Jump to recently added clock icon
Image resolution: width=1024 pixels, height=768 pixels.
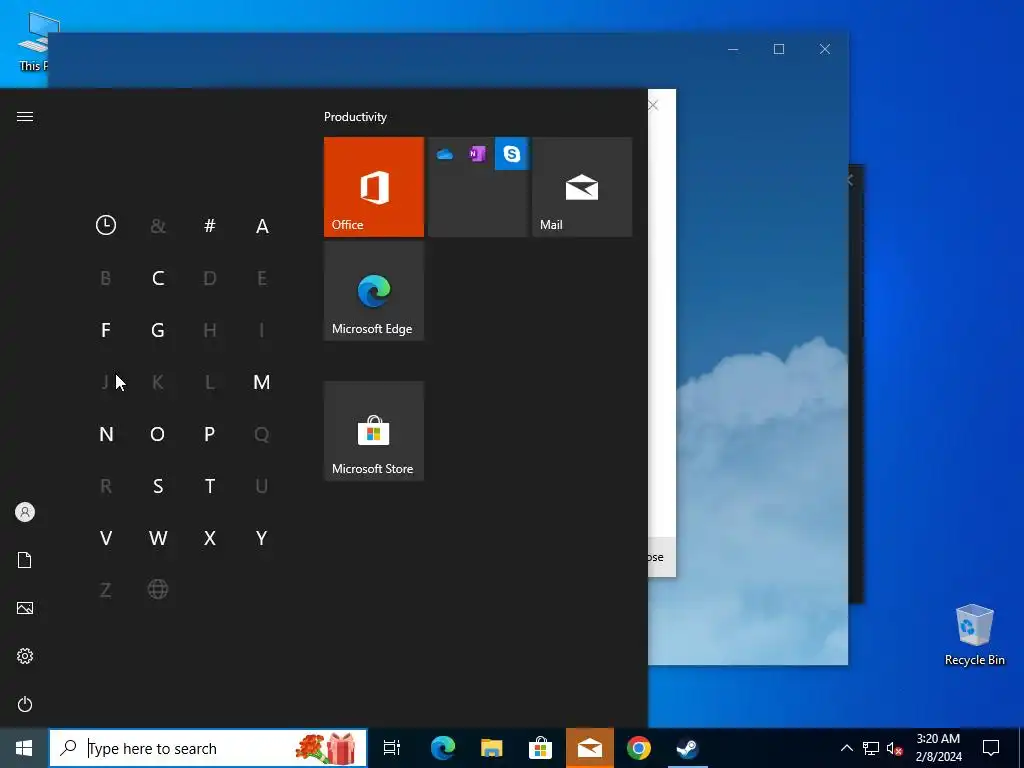coord(106,225)
